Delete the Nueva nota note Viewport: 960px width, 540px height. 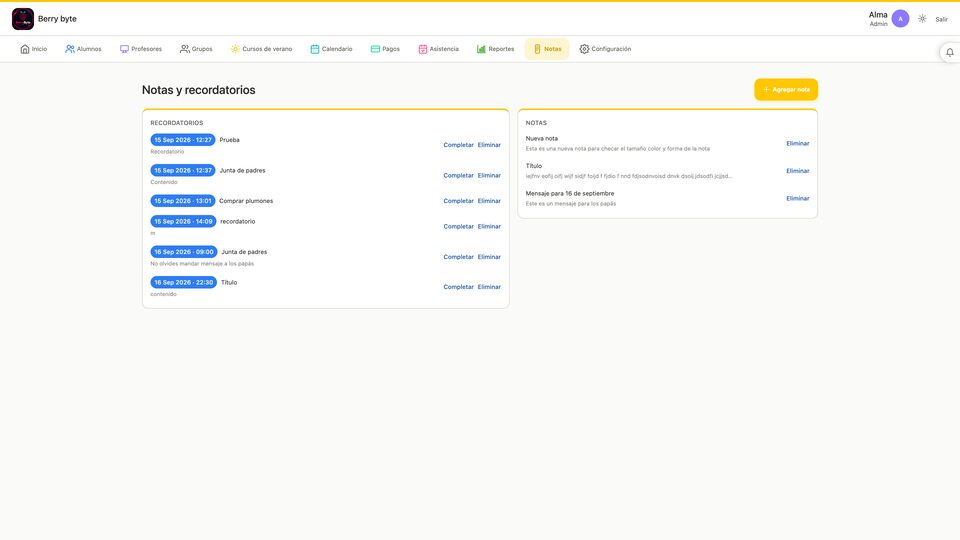798,143
